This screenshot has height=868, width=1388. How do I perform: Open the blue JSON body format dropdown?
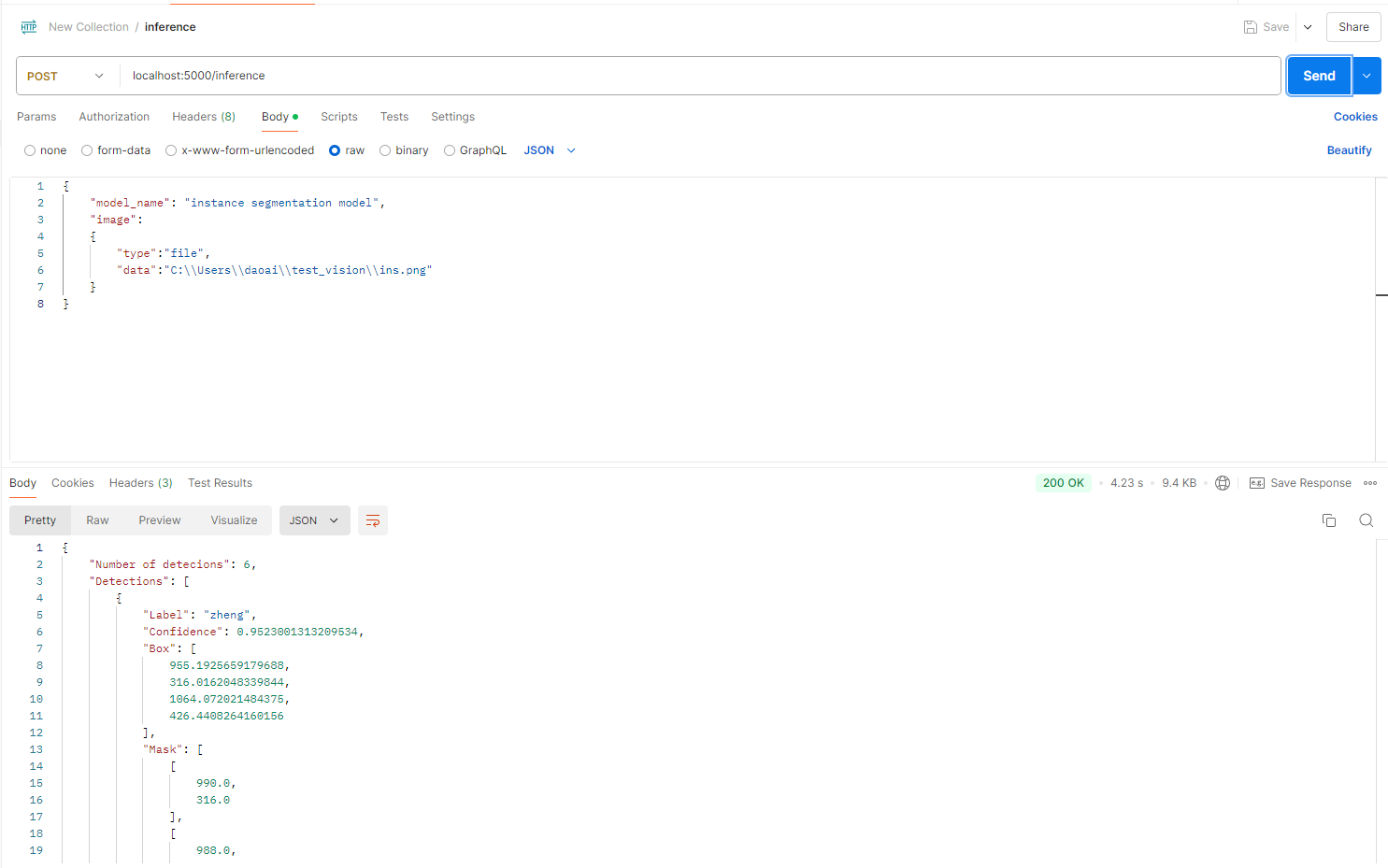coord(550,150)
